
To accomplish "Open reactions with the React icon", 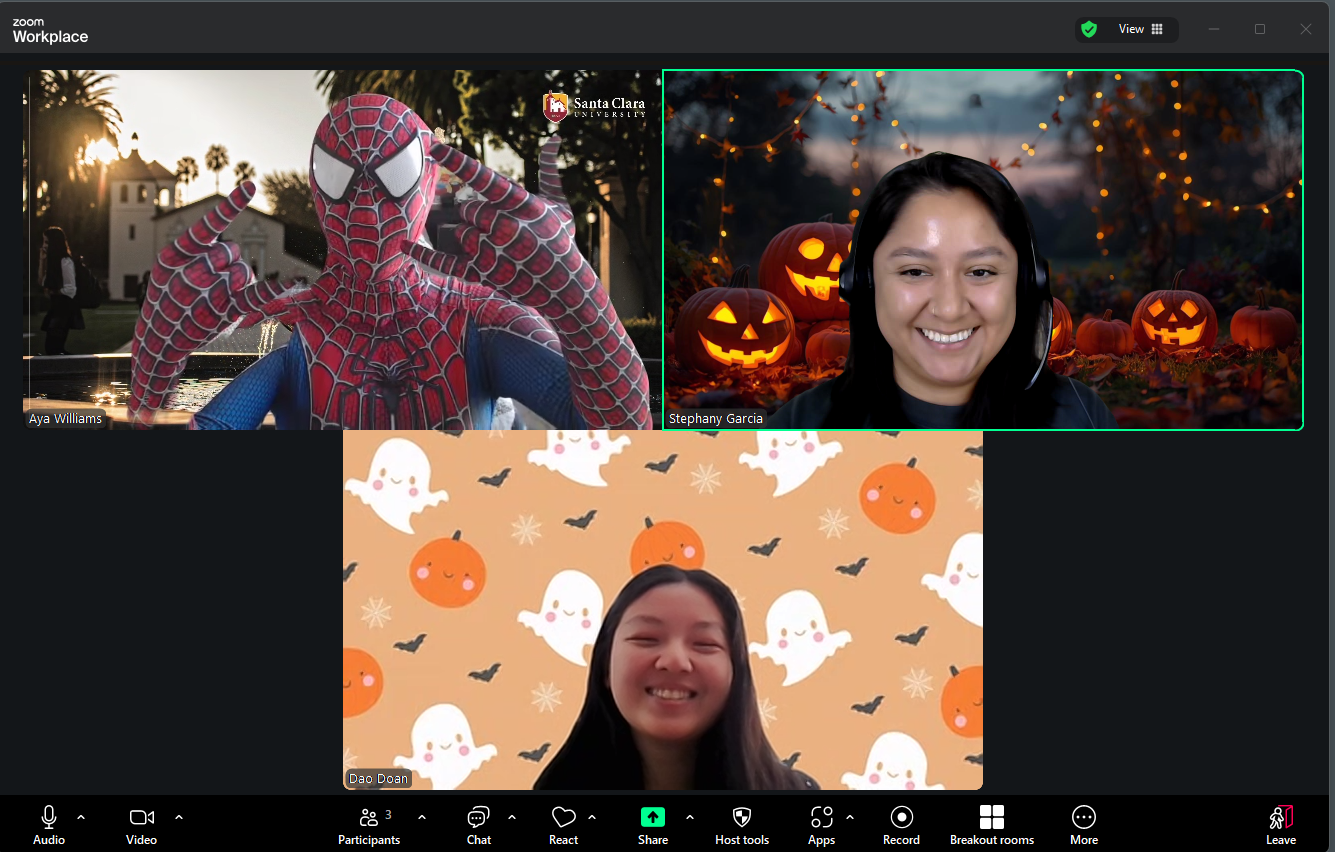I will (x=563, y=824).
